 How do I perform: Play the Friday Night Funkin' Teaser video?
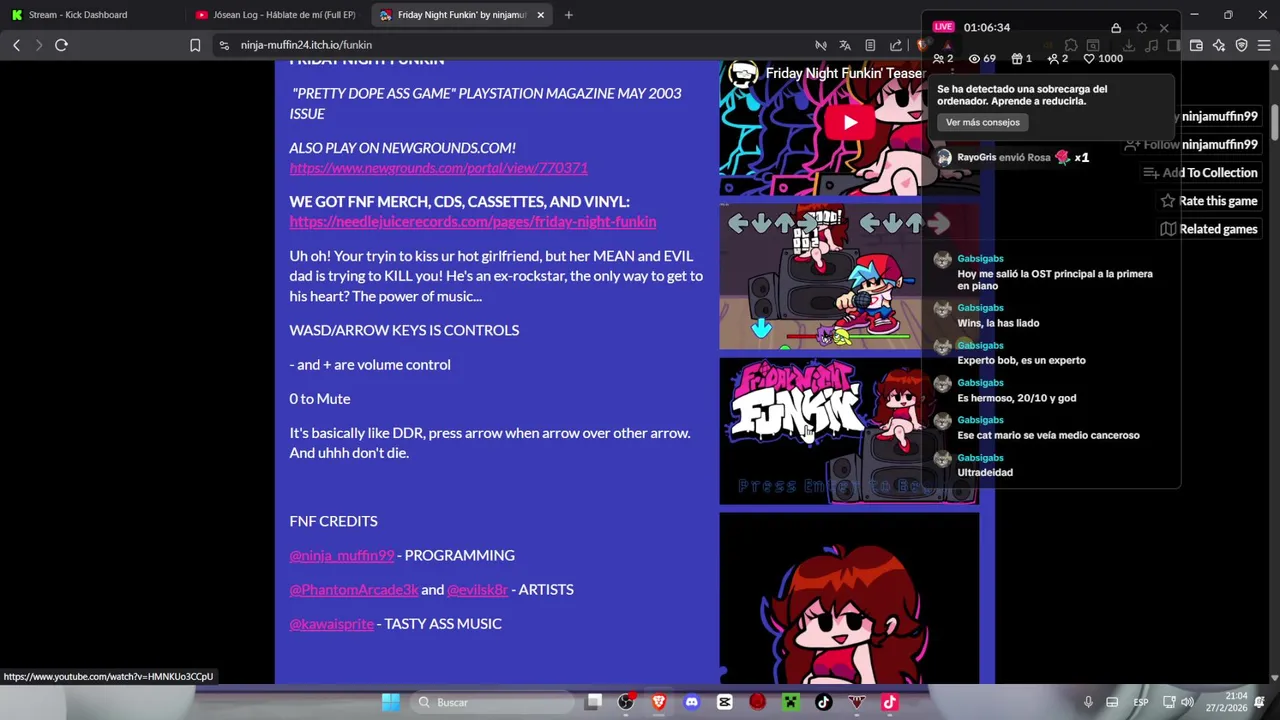(x=849, y=123)
